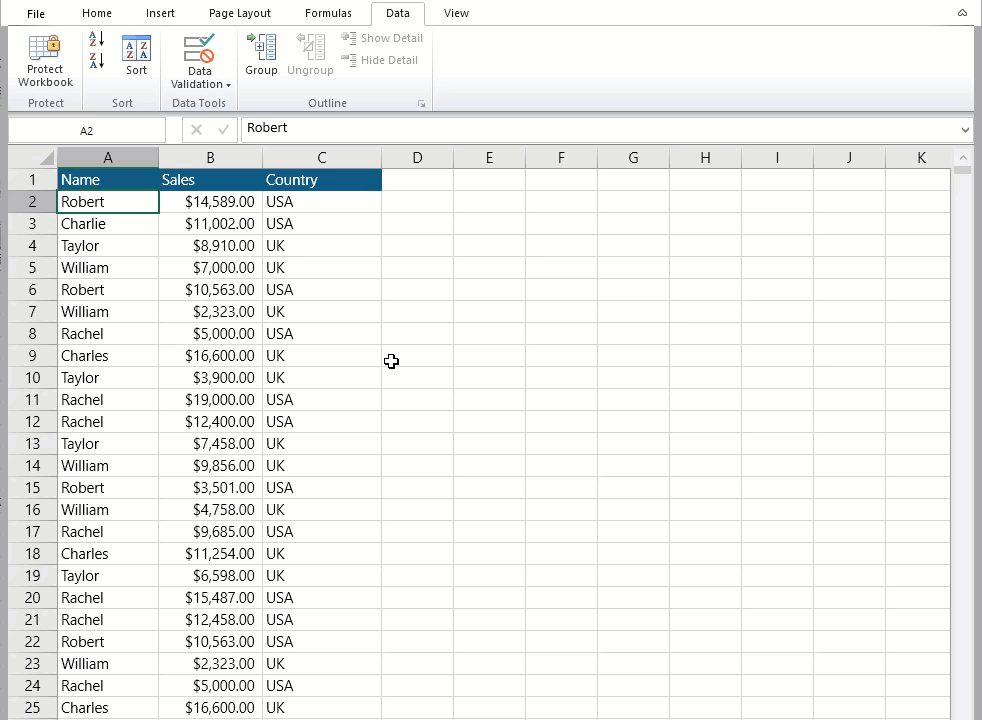Click the Select All corner triangle
Image resolution: width=982 pixels, height=720 pixels.
[46, 158]
